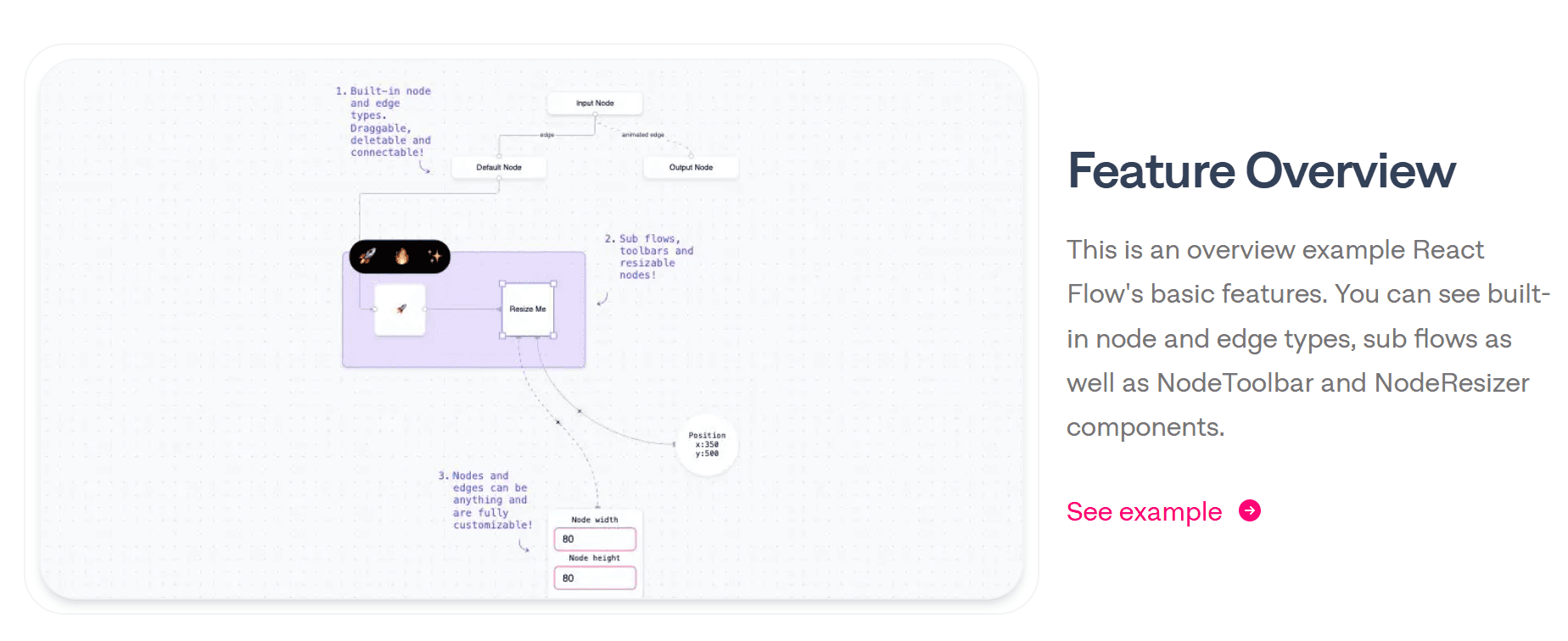Image resolution: width=1568 pixels, height=641 pixels.
Task: Click the output handle under the Input Node
Action: (596, 114)
